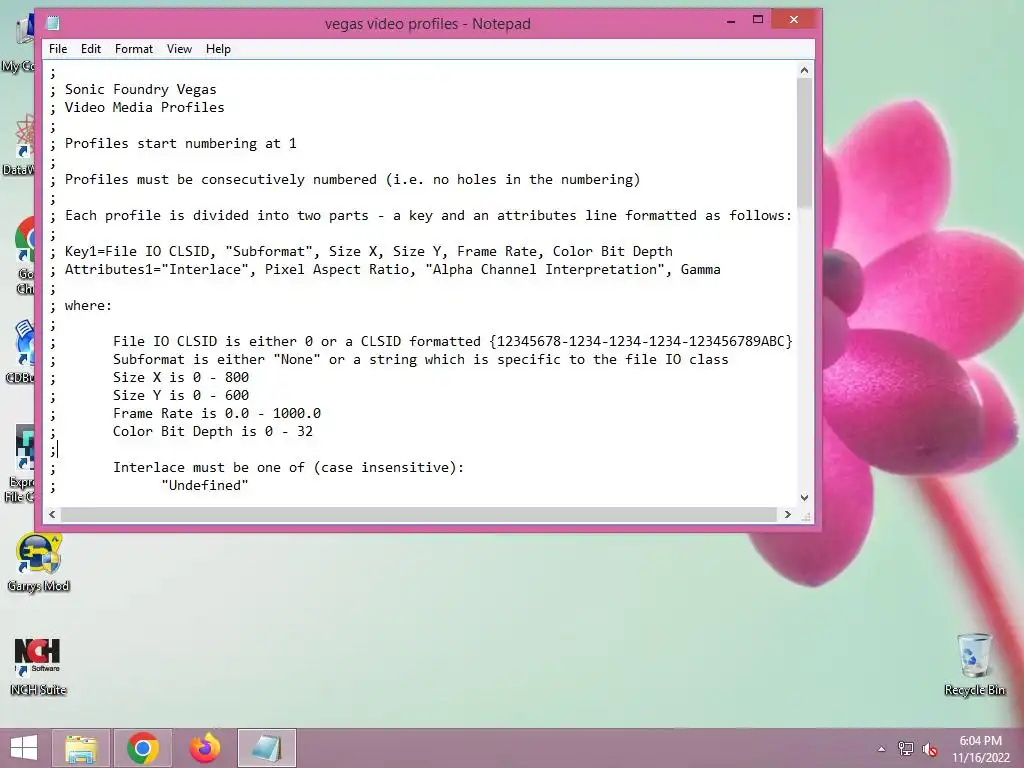Image resolution: width=1024 pixels, height=768 pixels.
Task: Click the window title 'vegas video profiles - Notepad'
Action: tap(428, 24)
